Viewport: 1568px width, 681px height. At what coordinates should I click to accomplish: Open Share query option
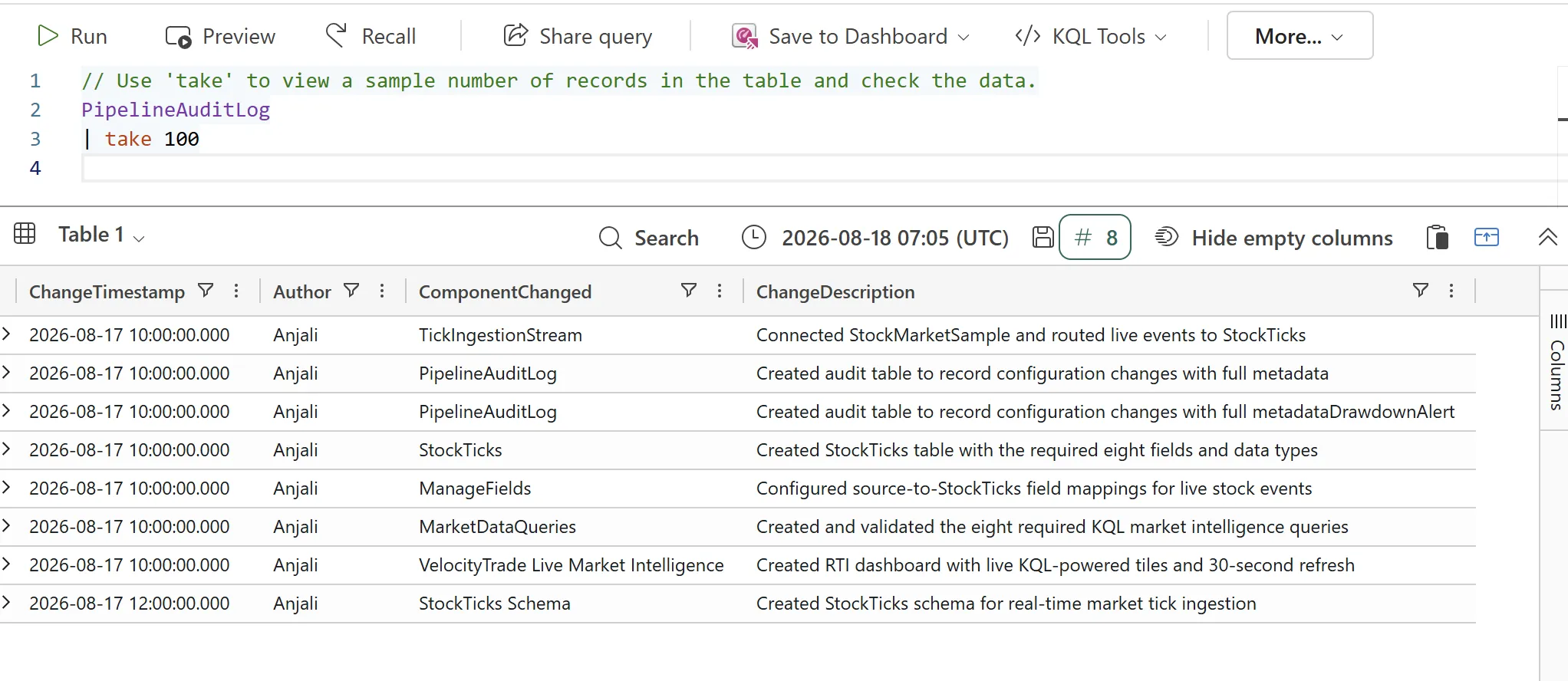(578, 36)
